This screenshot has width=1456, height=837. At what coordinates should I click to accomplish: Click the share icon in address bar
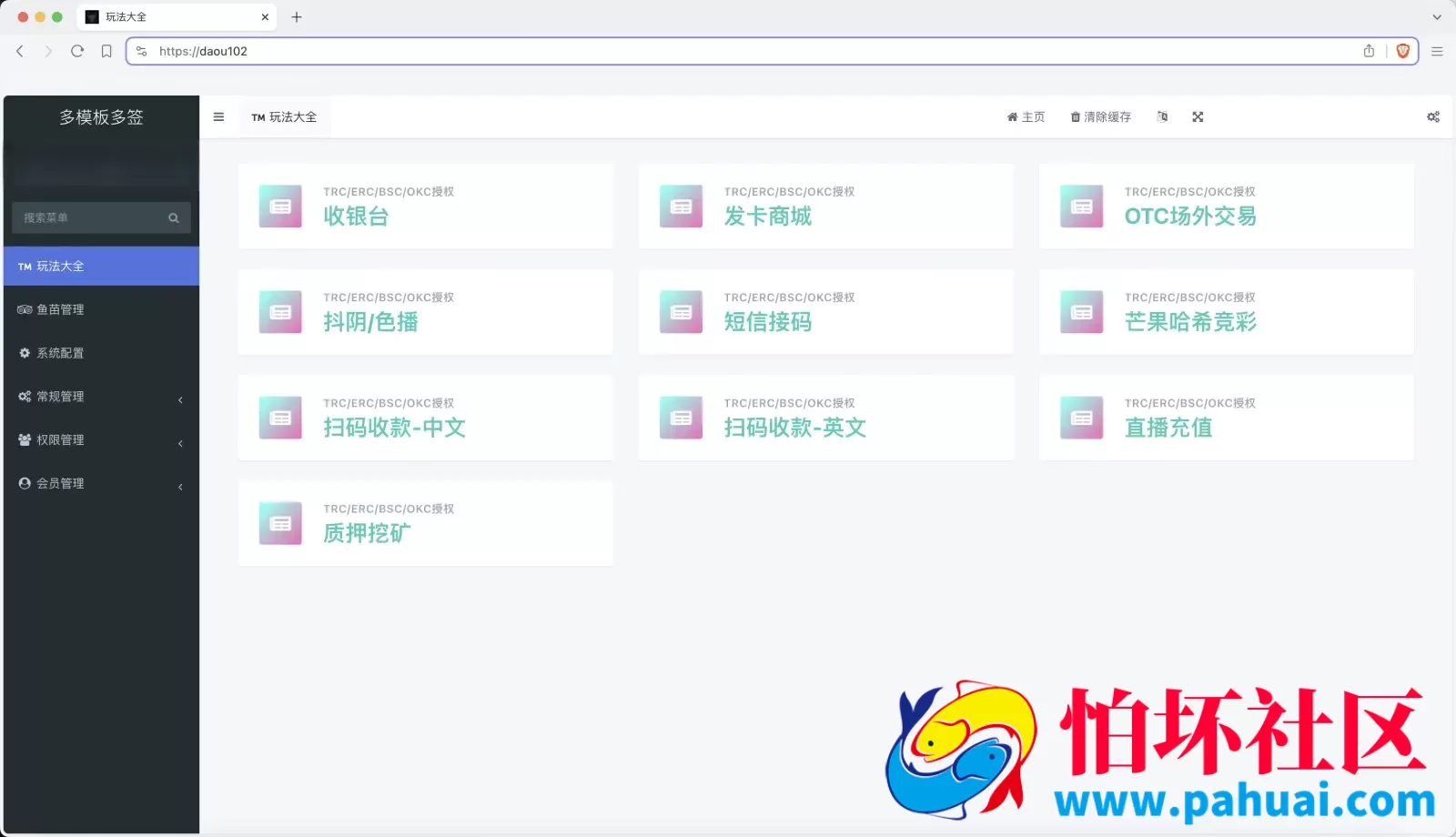[x=1369, y=51]
